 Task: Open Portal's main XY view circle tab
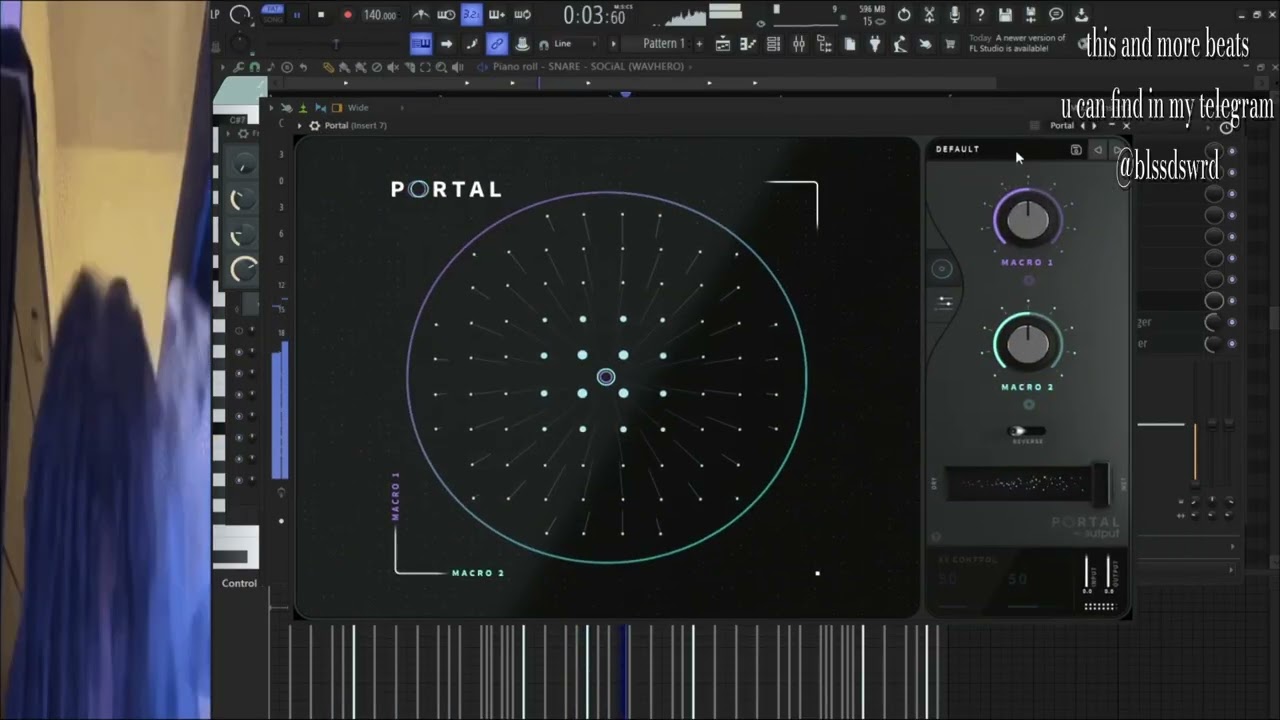pyautogui.click(x=942, y=269)
